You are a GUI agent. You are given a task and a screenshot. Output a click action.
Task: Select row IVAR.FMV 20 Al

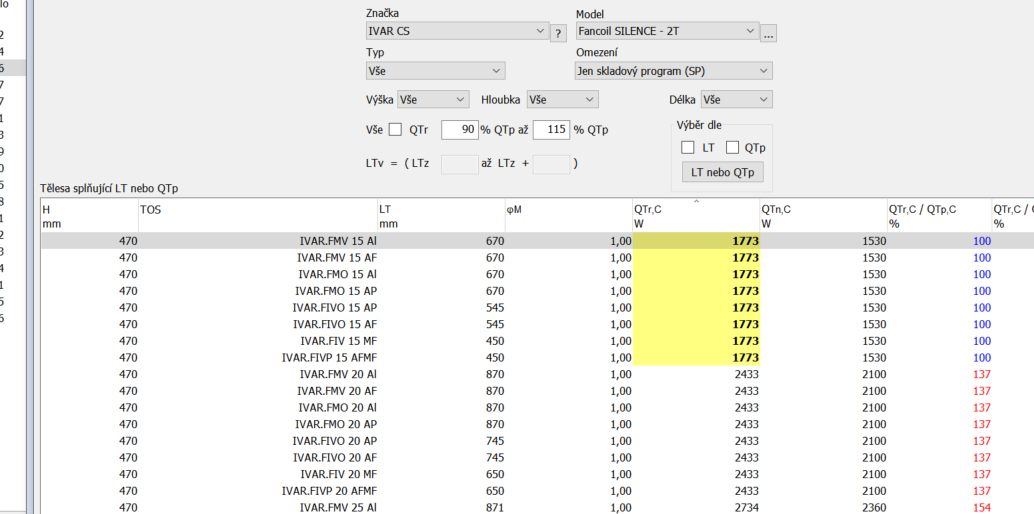pyautogui.click(x=537, y=374)
